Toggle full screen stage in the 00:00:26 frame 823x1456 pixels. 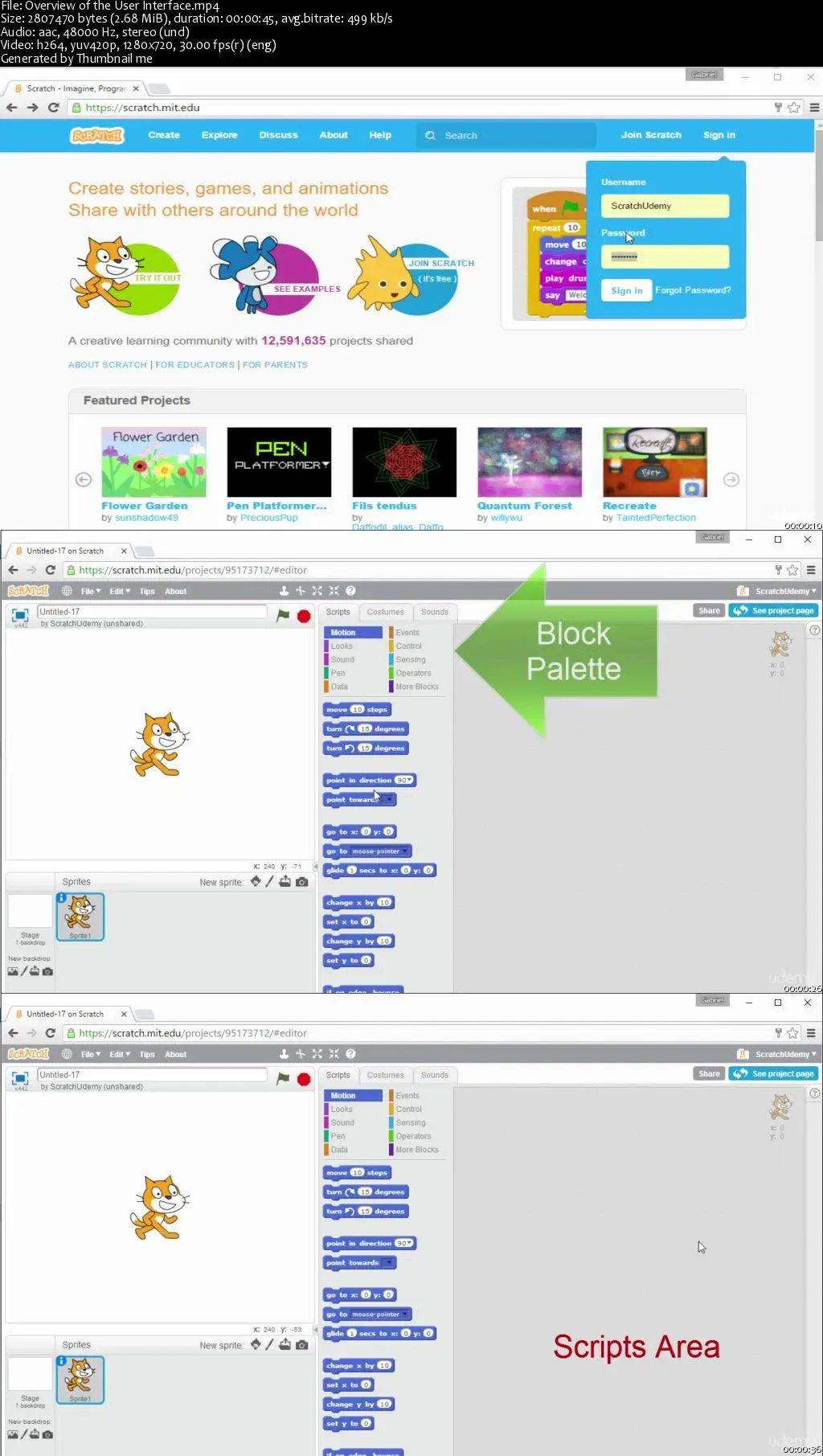(20, 616)
